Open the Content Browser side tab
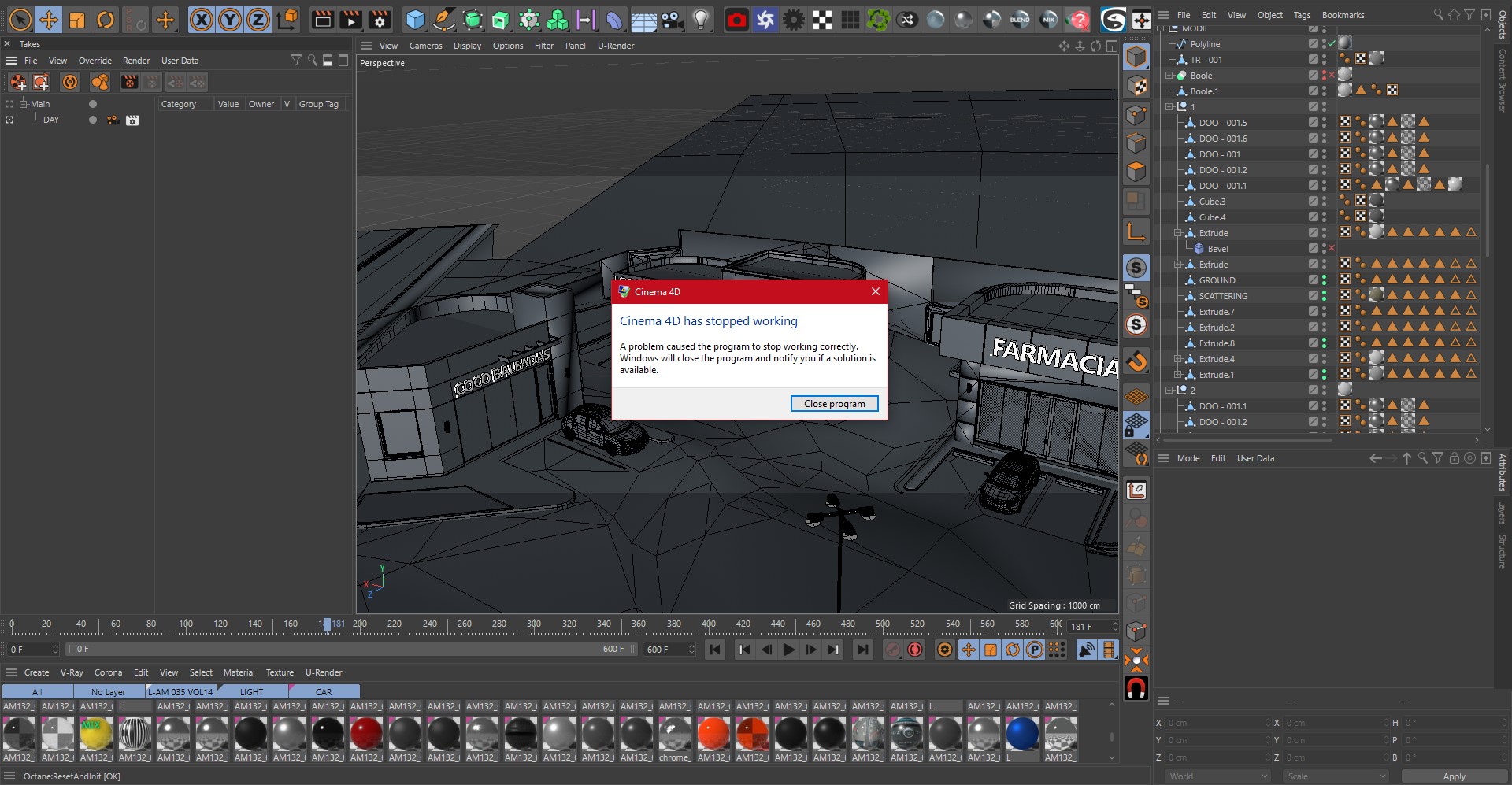 click(x=1503, y=80)
